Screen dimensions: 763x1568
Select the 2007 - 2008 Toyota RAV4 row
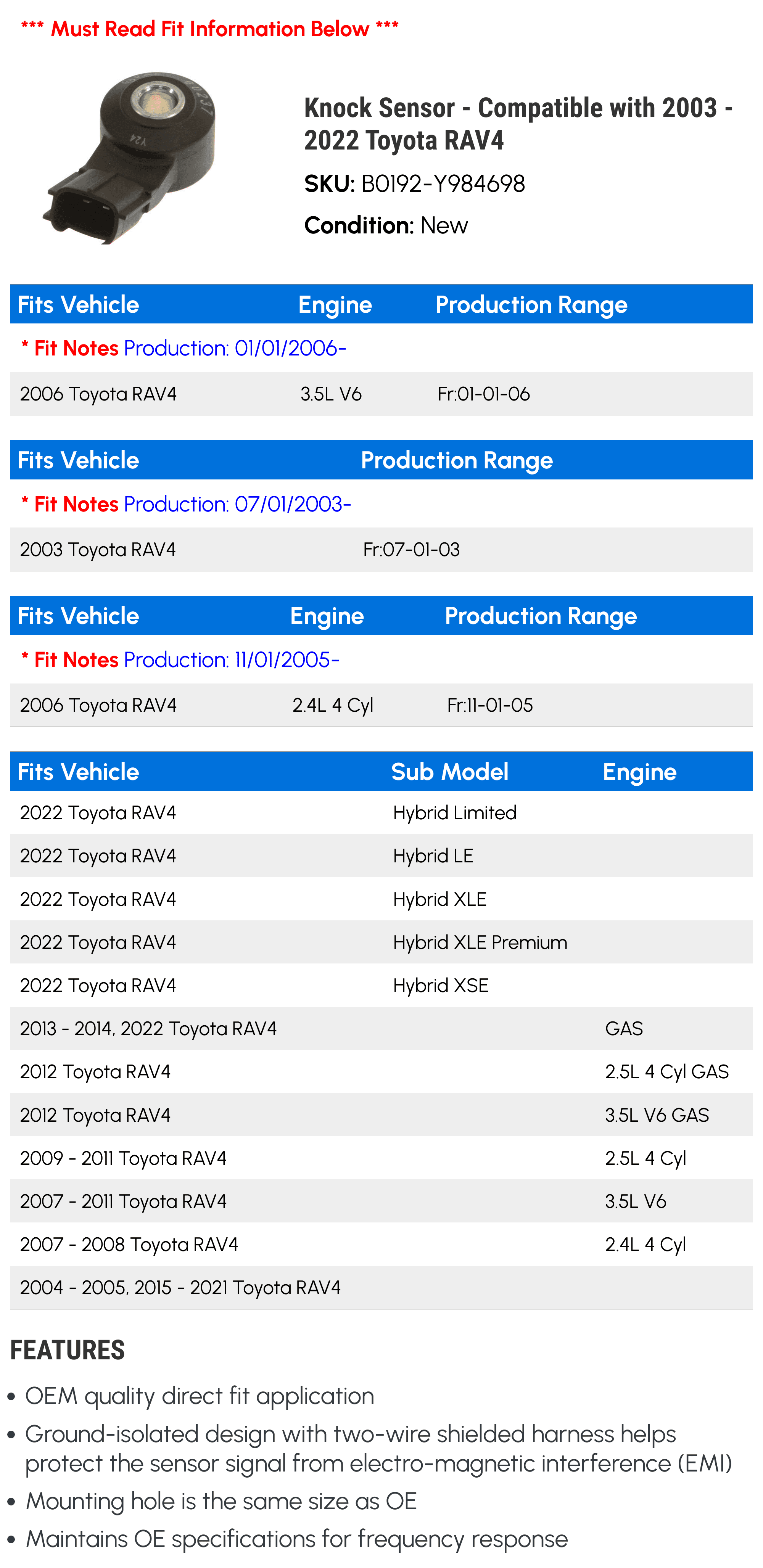pyautogui.click(x=381, y=1245)
